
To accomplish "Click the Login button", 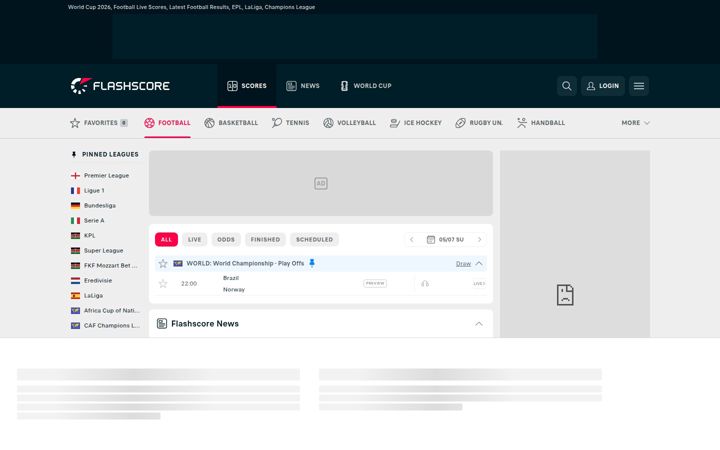I will click(x=602, y=86).
